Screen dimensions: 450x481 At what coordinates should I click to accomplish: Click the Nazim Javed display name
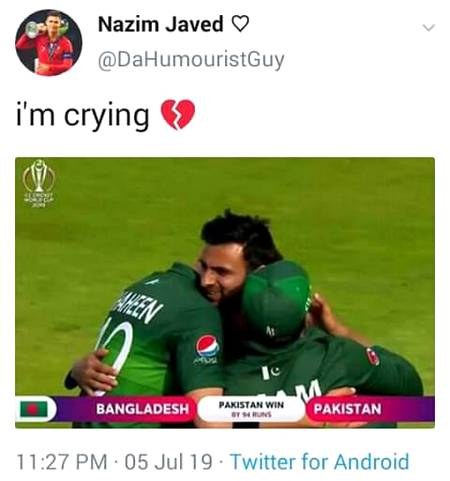click(x=160, y=25)
